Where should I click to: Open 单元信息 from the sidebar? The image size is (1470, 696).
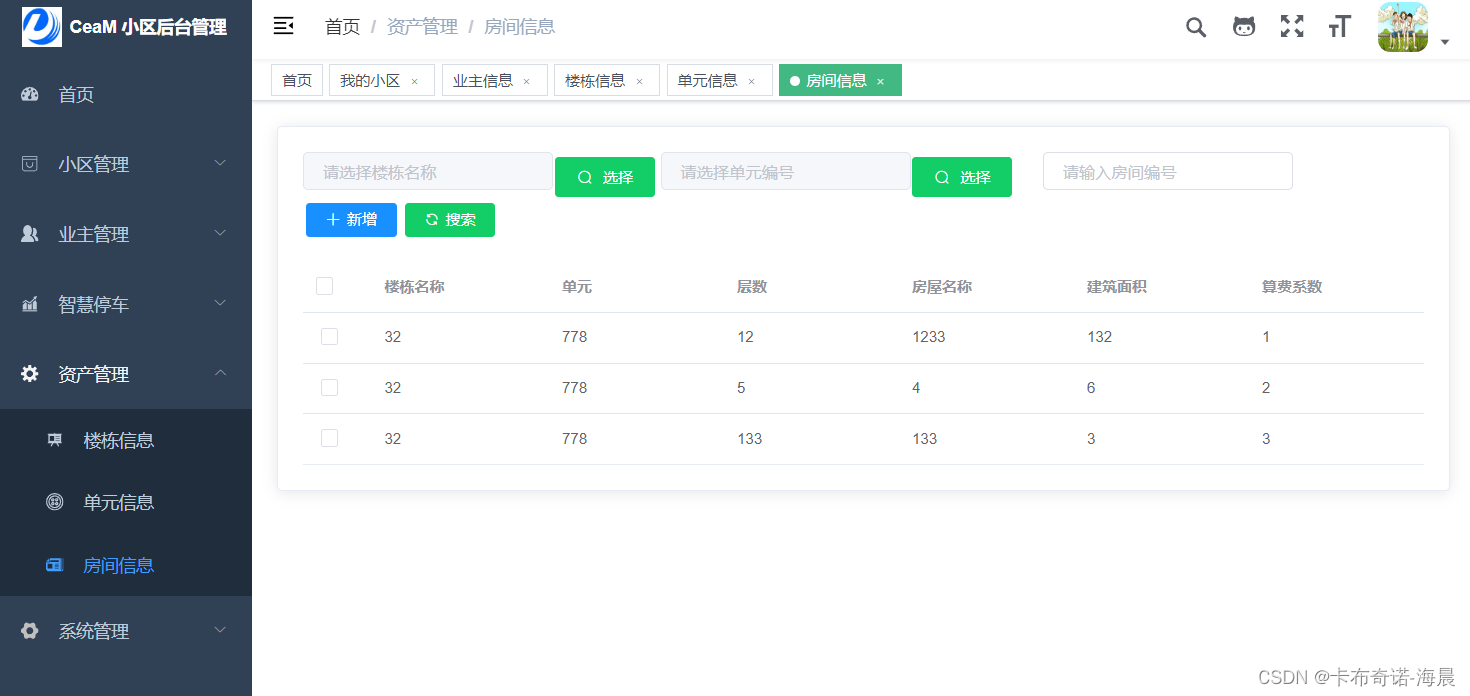click(119, 502)
